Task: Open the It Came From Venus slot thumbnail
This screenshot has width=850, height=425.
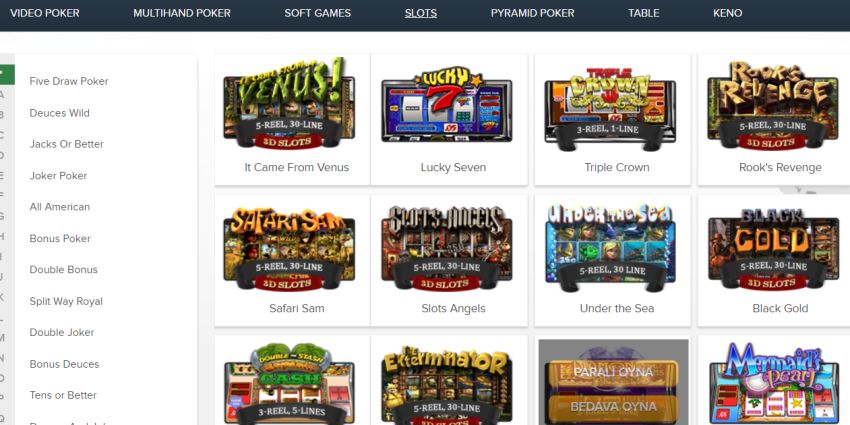Action: coord(289,103)
